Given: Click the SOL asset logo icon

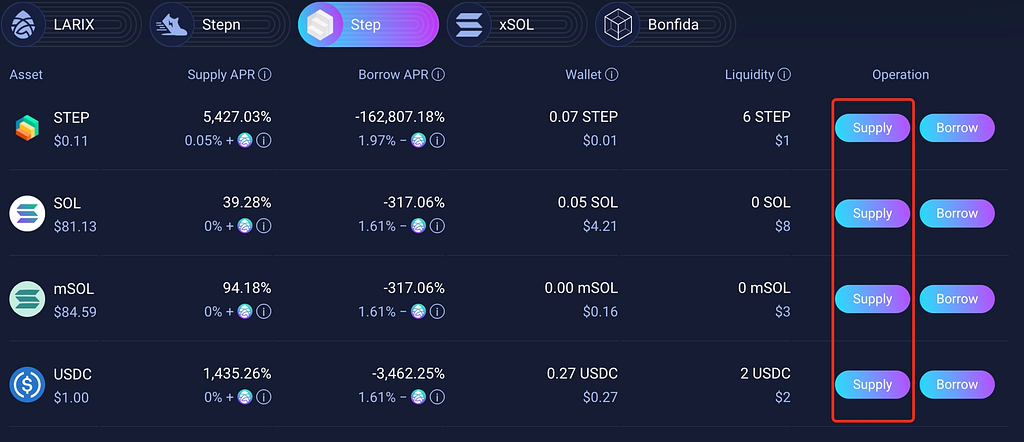Looking at the screenshot, I should tap(27, 213).
